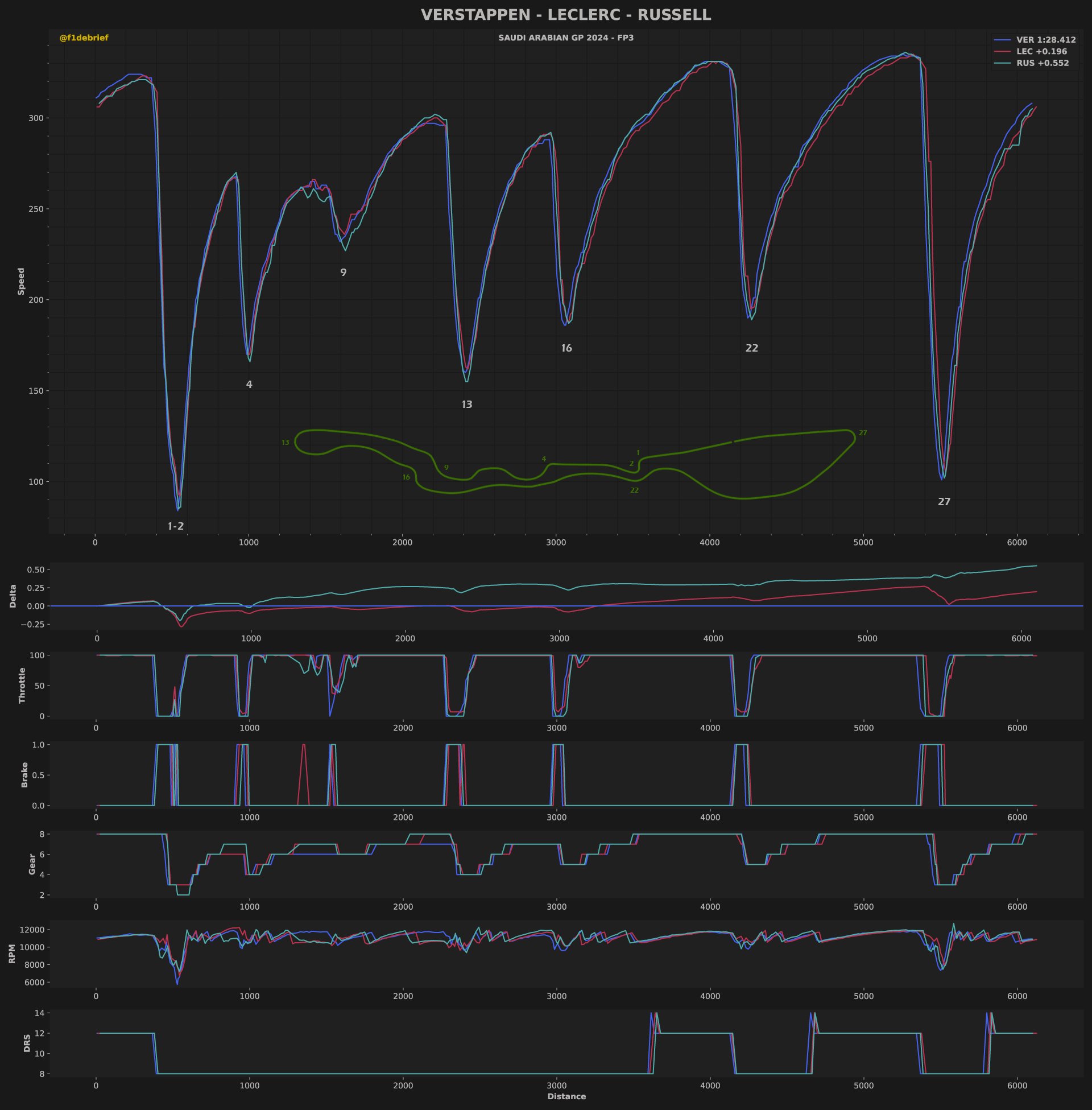1092x1110 pixels.
Task: Click the turn 16 marker on track map
Action: pyautogui.click(x=406, y=477)
